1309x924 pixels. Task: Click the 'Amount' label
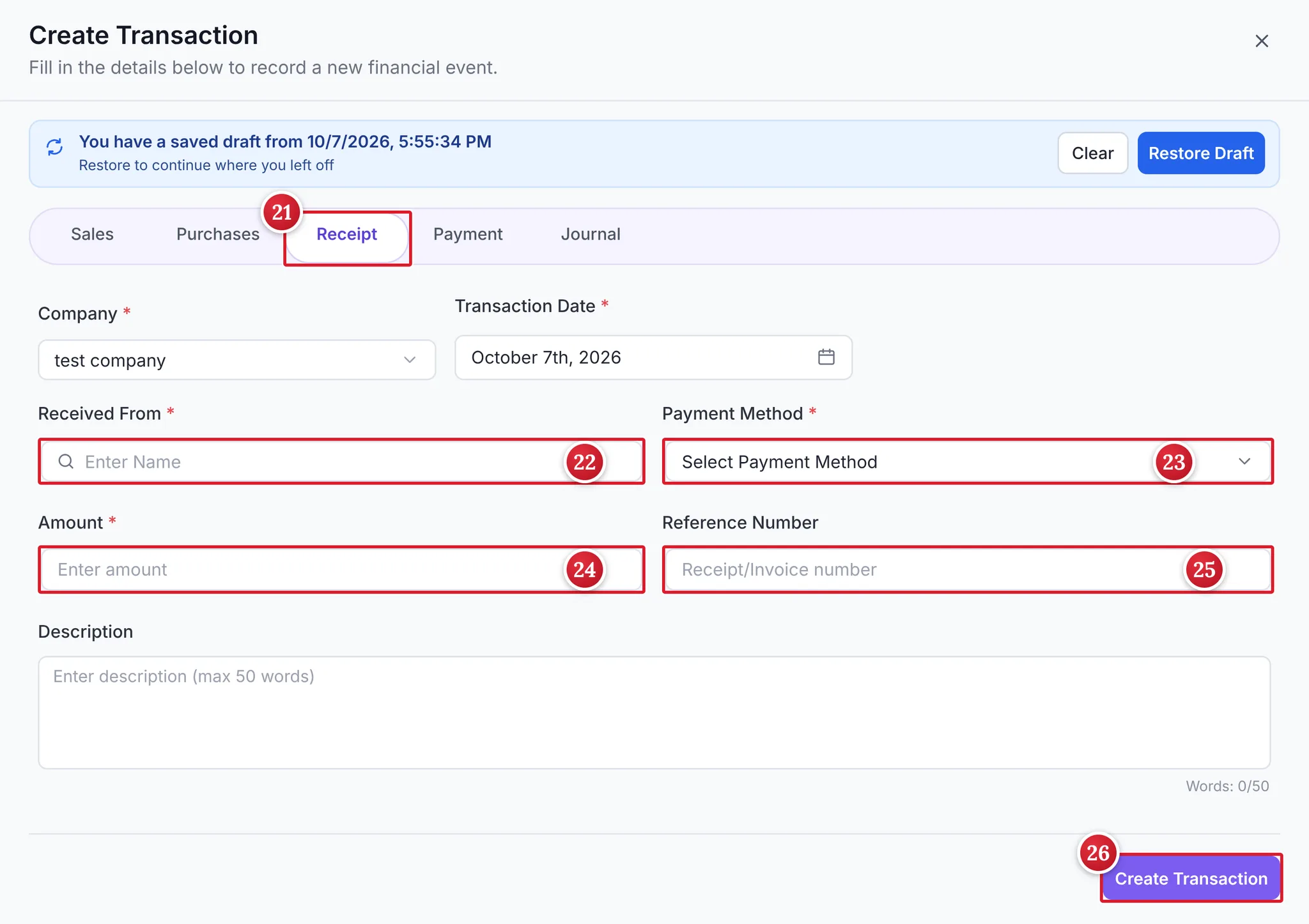point(70,523)
